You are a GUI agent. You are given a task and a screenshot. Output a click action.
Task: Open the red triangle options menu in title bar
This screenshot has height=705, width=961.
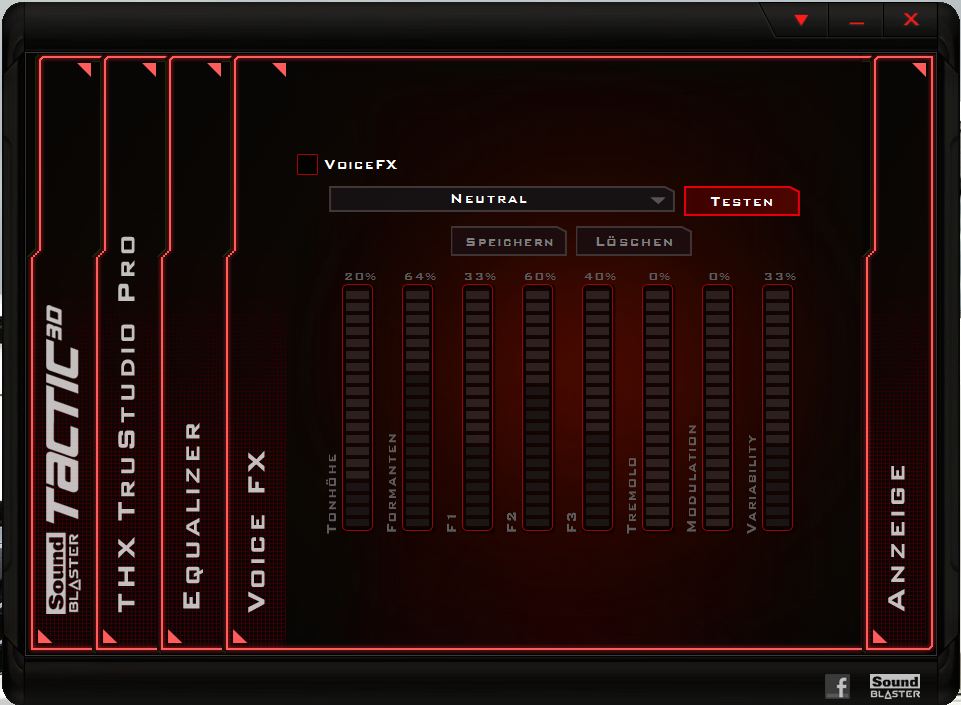pyautogui.click(x=801, y=20)
